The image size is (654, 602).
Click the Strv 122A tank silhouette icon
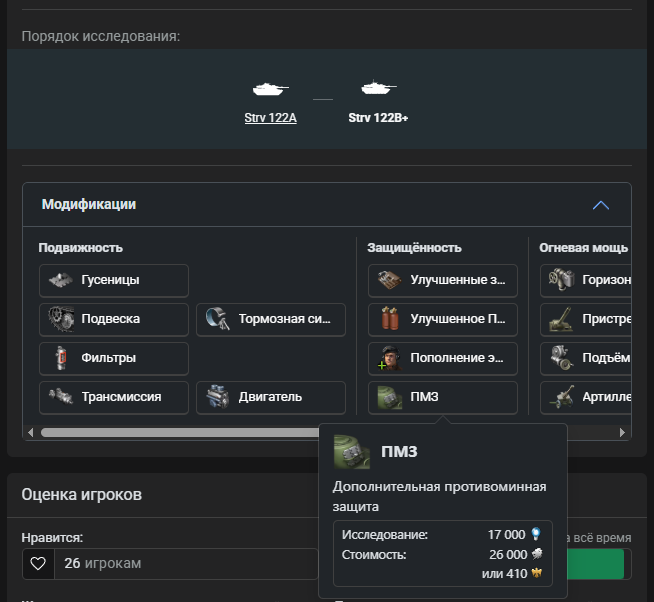coord(270,89)
